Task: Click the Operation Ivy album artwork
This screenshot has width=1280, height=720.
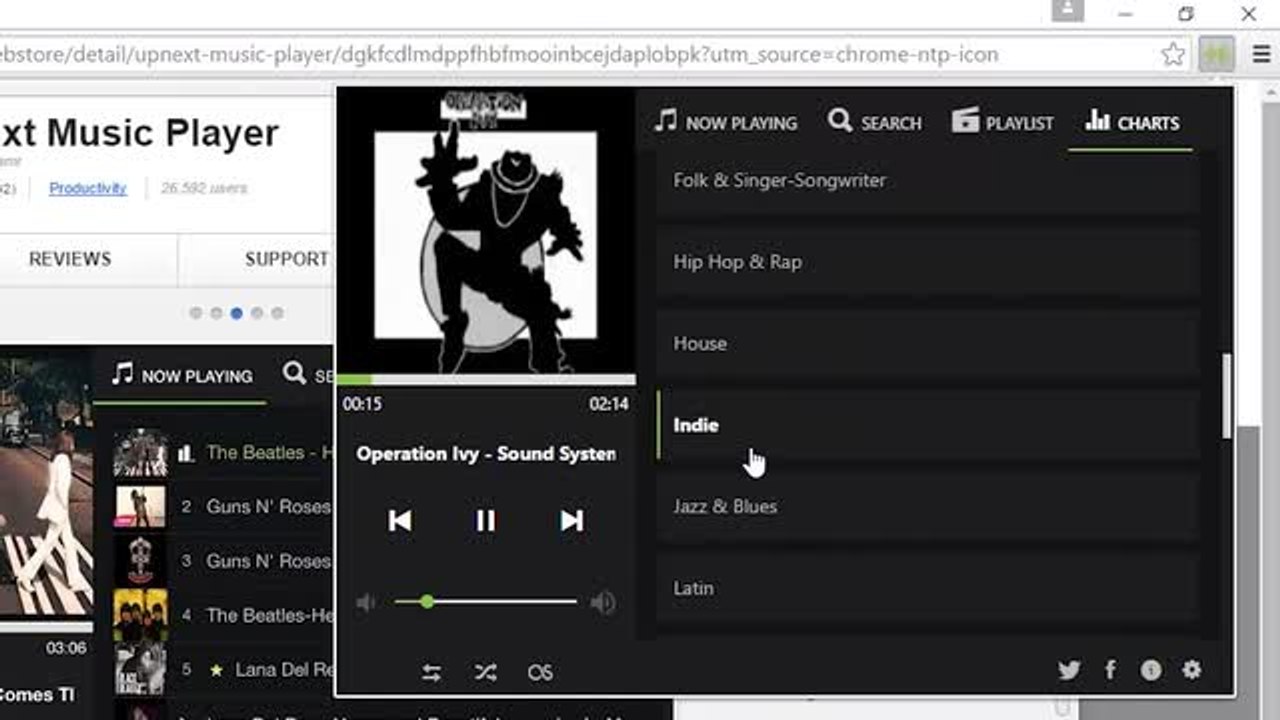Action: pyautogui.click(x=485, y=231)
